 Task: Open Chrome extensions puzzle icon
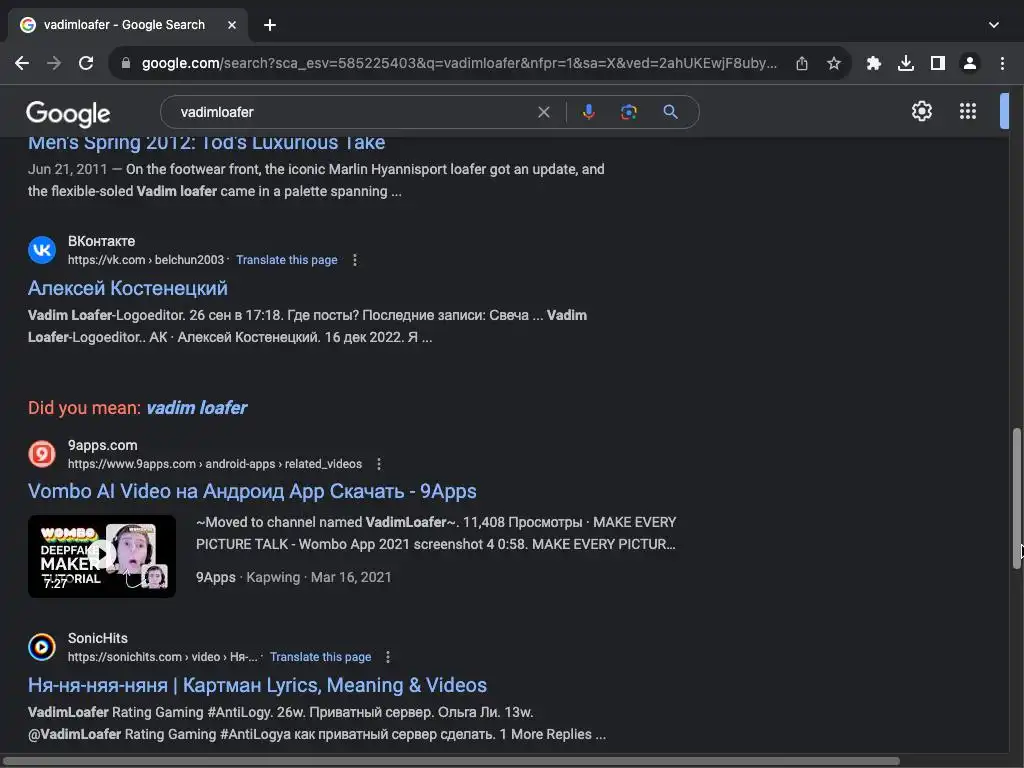pos(873,63)
